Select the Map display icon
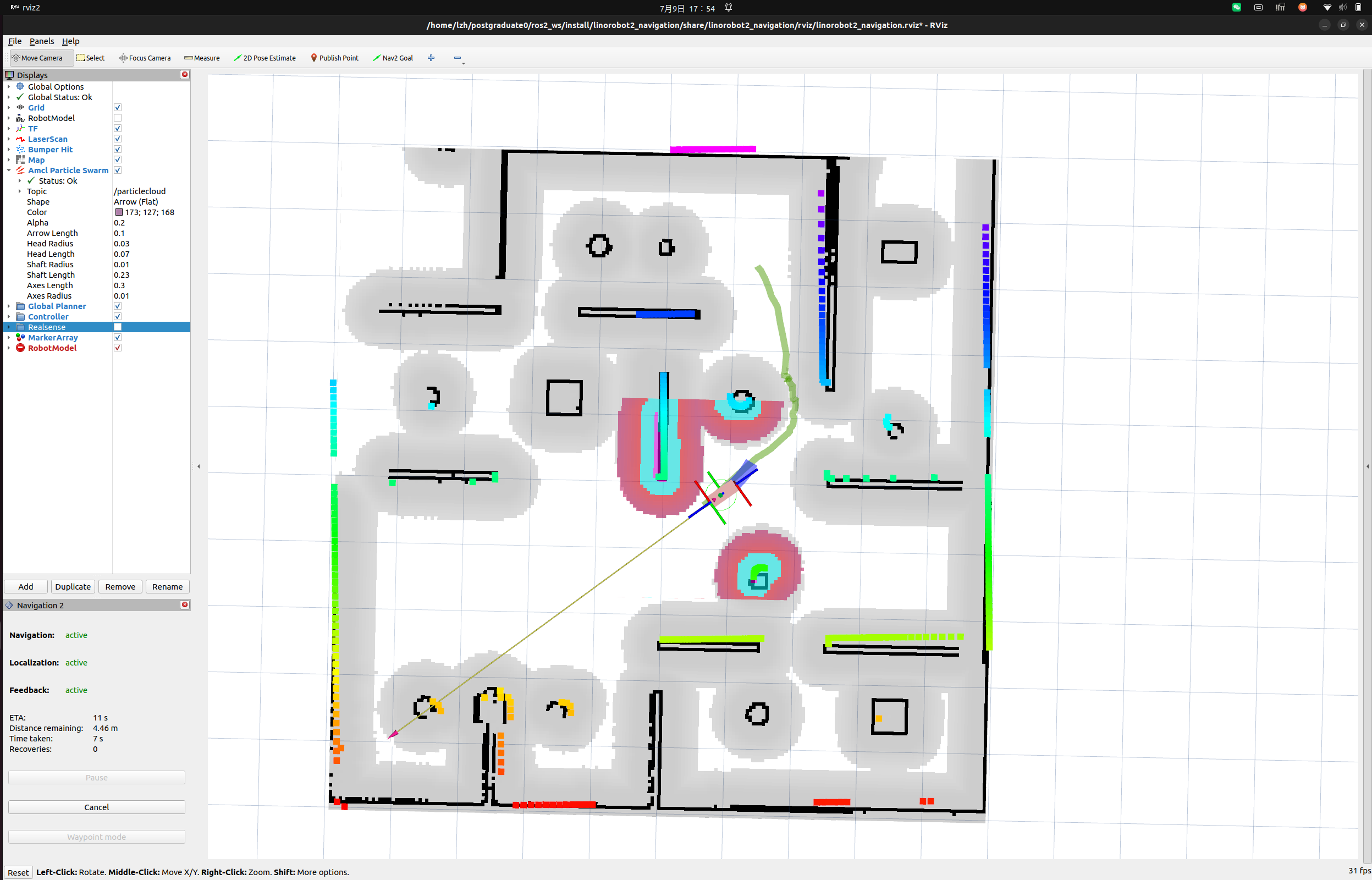Image resolution: width=1372 pixels, height=880 pixels. [x=20, y=160]
